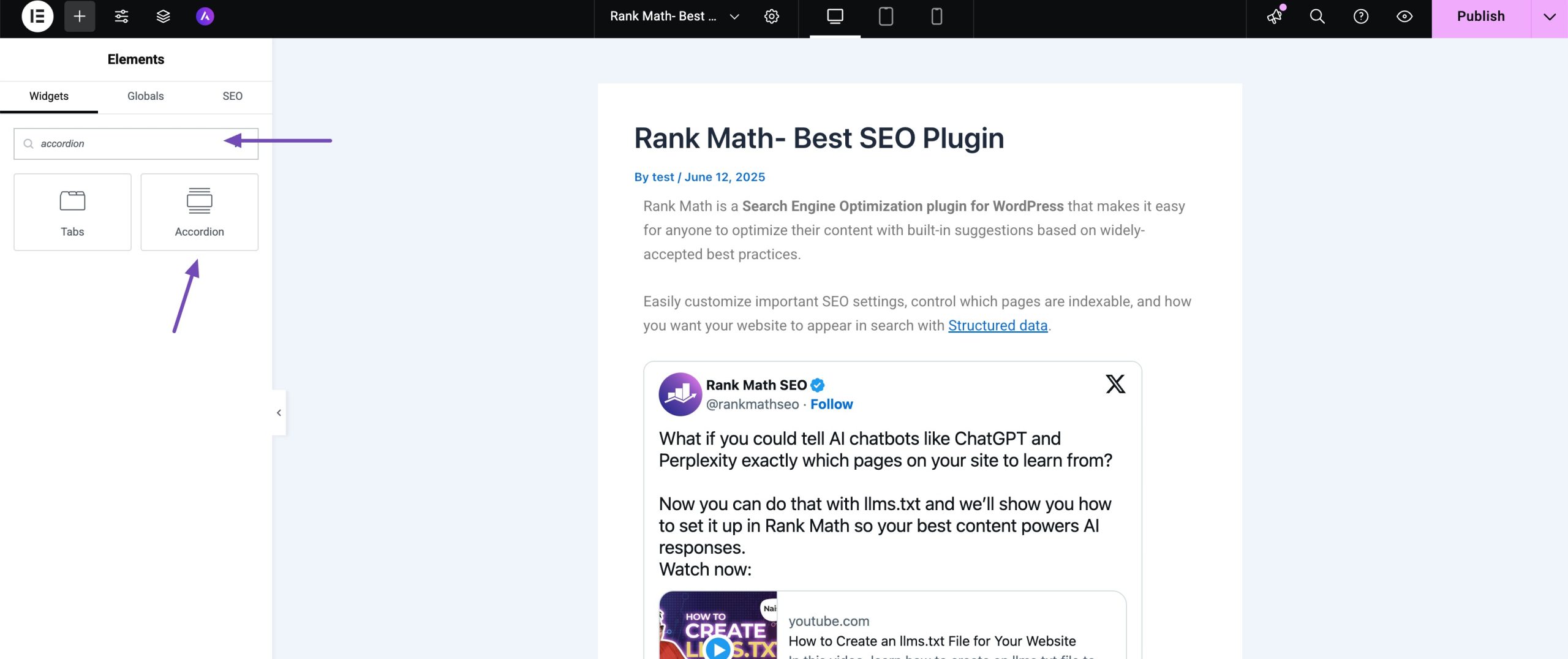Switch to the Globals tab
The height and width of the screenshot is (659, 1568).
pyautogui.click(x=145, y=96)
